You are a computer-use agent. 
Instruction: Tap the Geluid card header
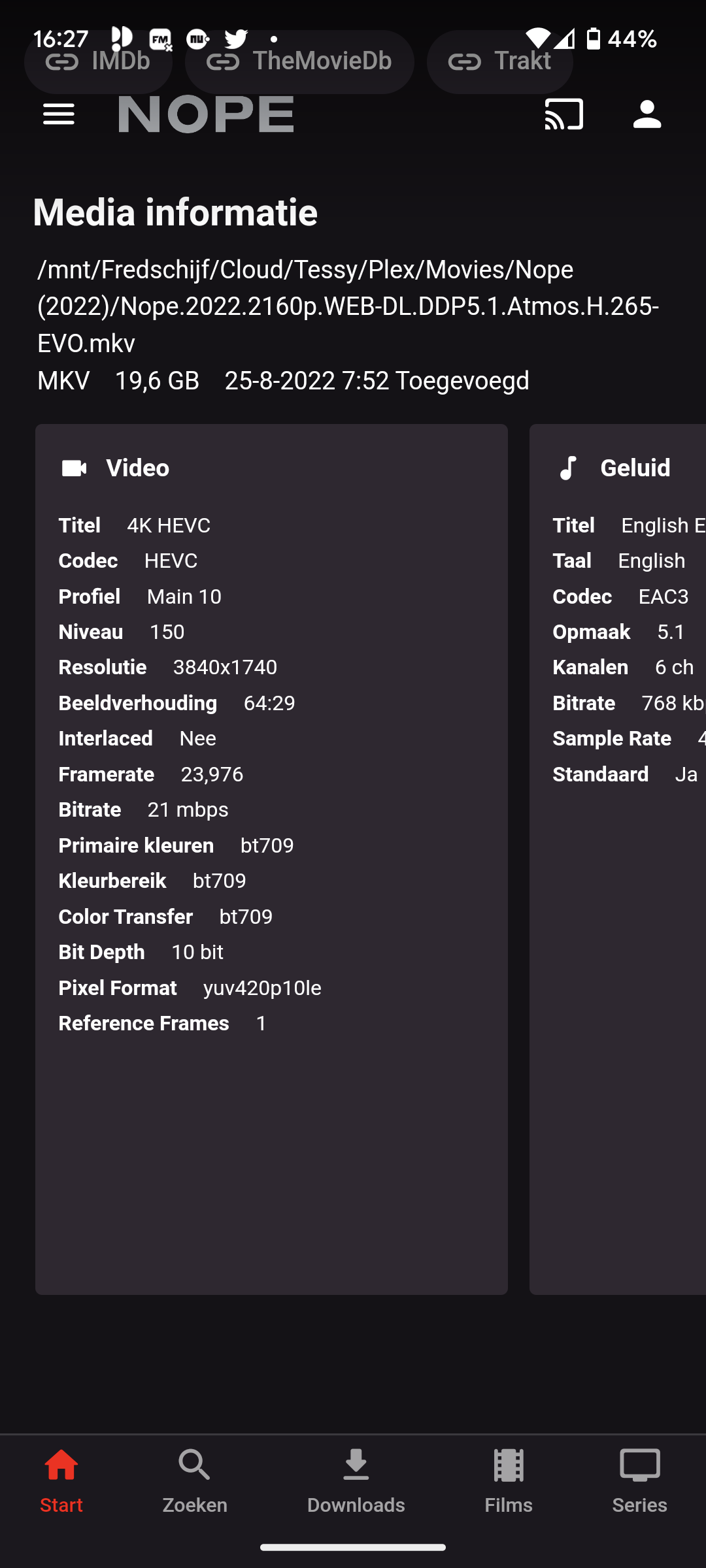tap(634, 468)
